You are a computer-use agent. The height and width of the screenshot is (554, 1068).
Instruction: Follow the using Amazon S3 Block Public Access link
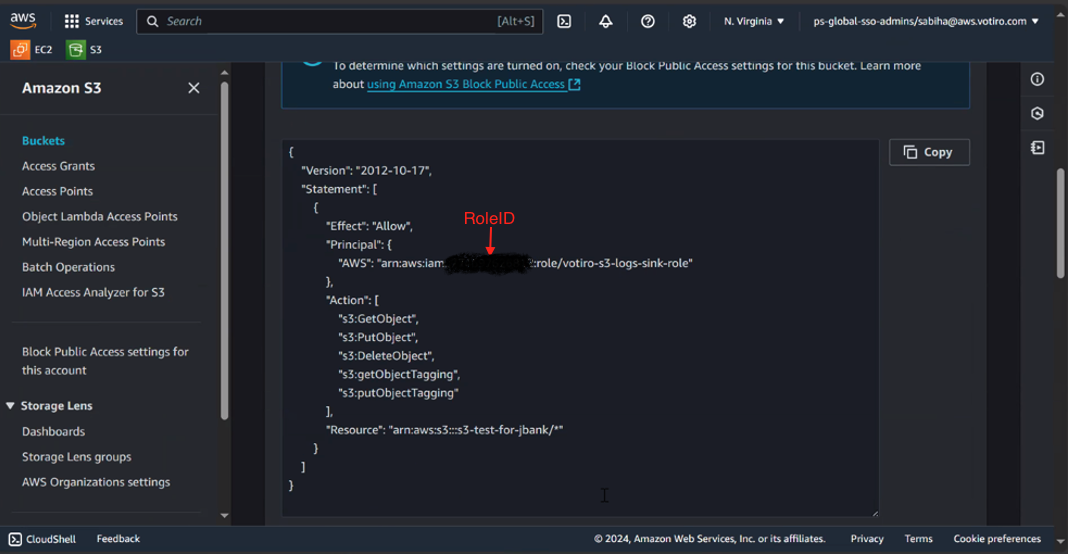(x=473, y=84)
